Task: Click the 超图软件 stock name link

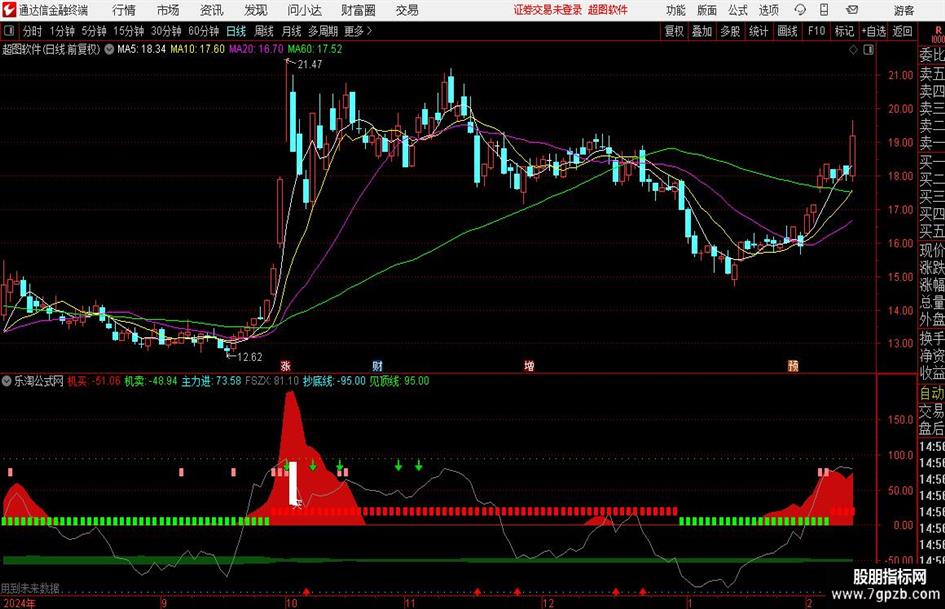Action: coord(608,10)
